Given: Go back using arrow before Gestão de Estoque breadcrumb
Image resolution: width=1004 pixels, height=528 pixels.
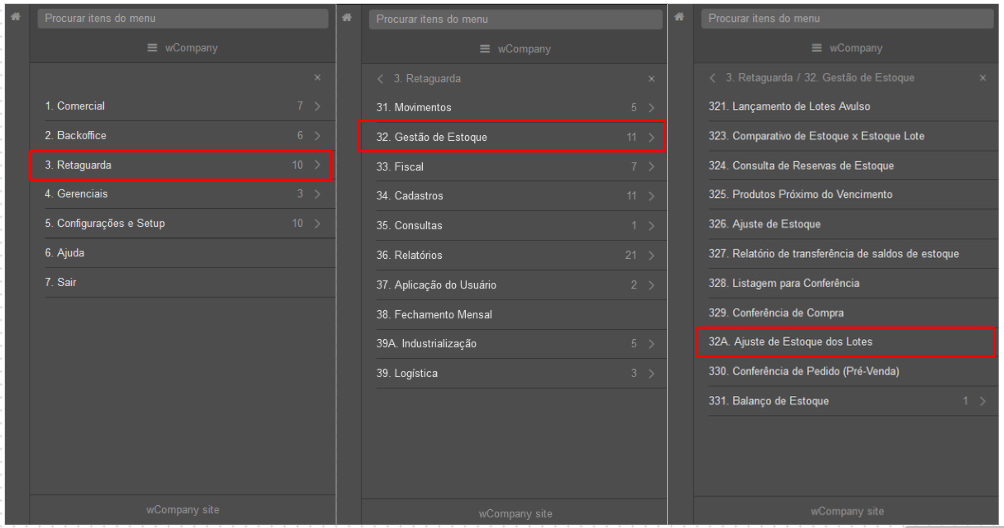Looking at the screenshot, I should (x=713, y=78).
